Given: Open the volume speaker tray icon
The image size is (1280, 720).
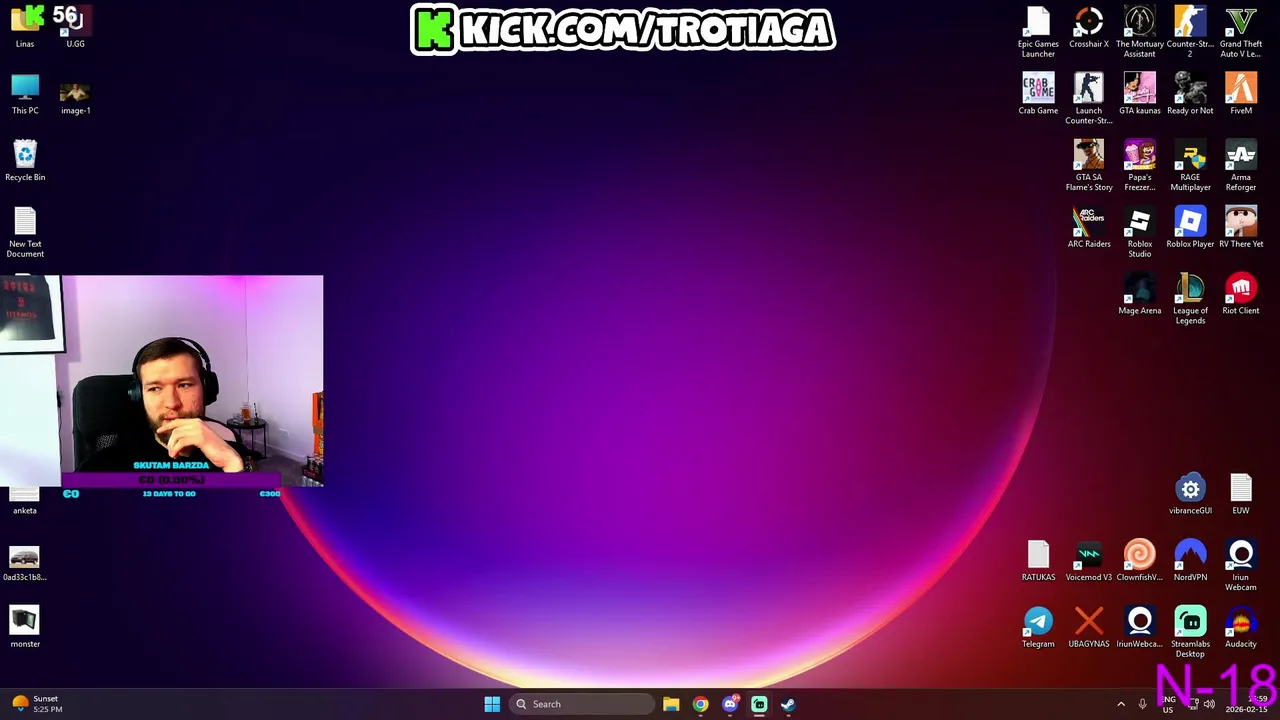Looking at the screenshot, I should coord(1209,704).
